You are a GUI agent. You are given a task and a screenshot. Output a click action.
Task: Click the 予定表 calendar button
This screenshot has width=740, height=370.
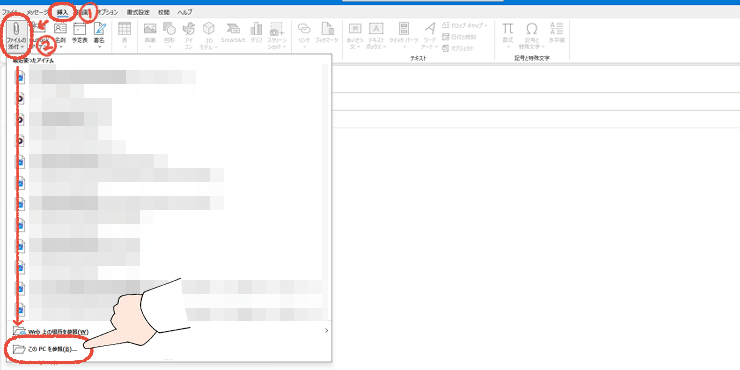pos(79,33)
